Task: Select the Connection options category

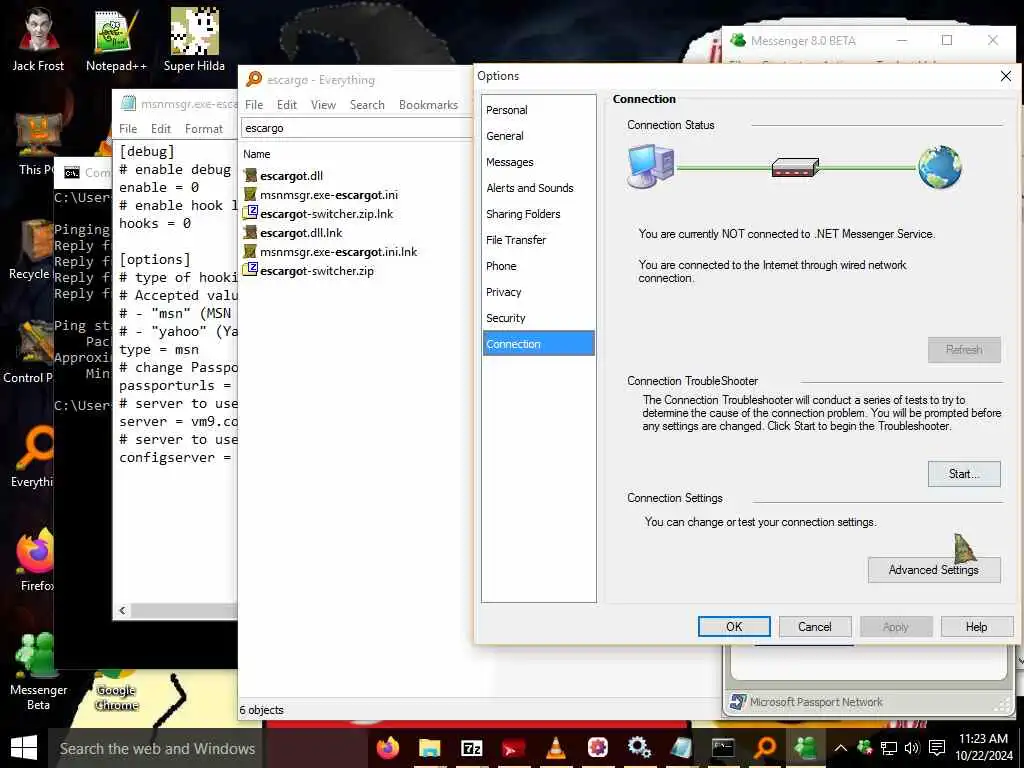Action: click(539, 344)
